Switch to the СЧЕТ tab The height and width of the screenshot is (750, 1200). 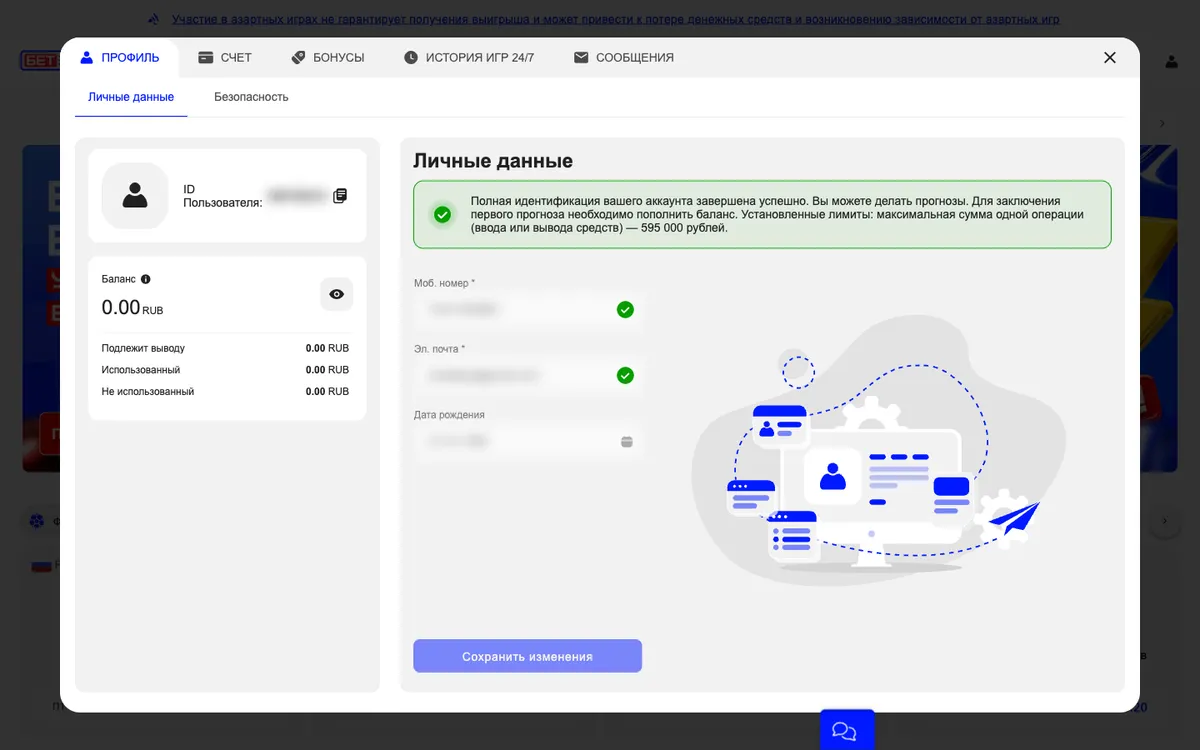(225, 58)
